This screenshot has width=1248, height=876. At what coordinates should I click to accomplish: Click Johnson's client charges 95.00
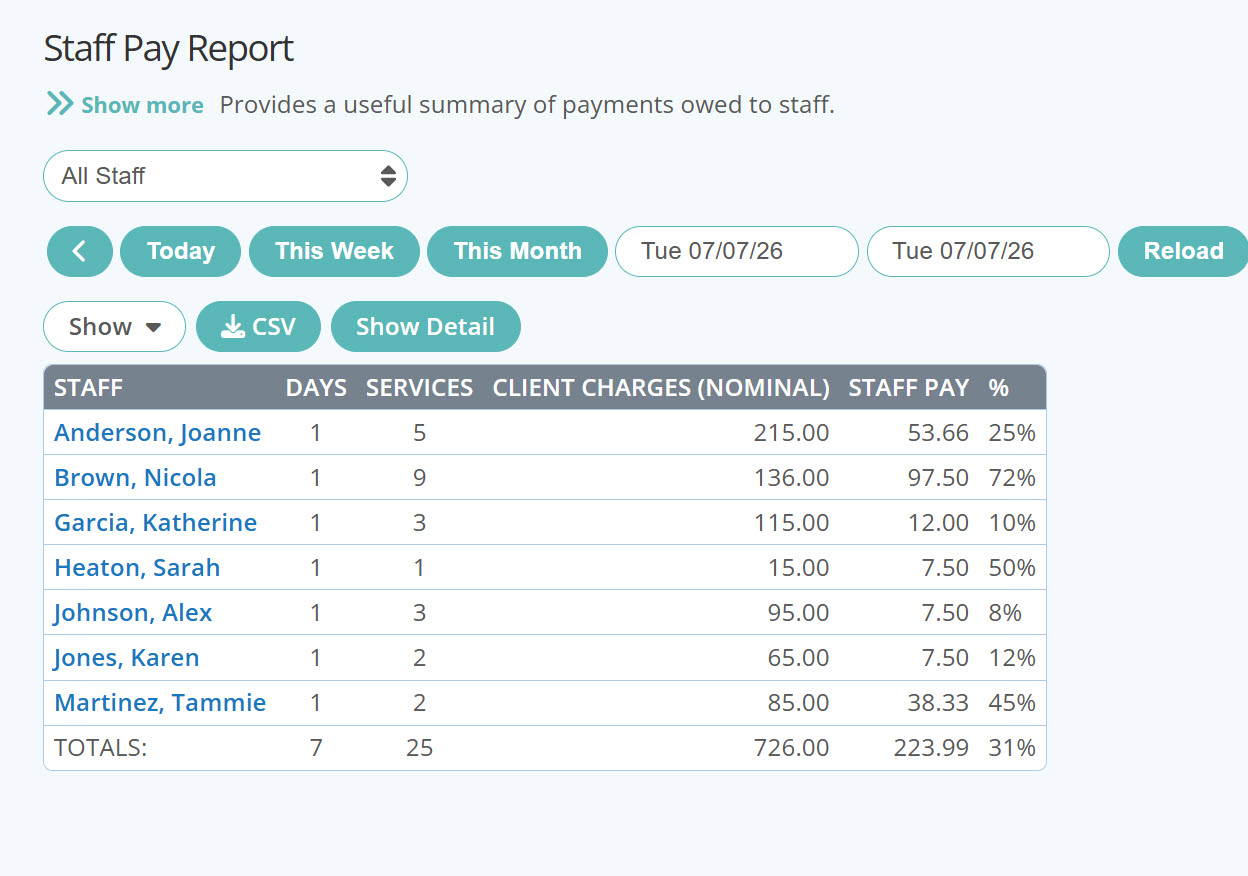click(x=798, y=613)
